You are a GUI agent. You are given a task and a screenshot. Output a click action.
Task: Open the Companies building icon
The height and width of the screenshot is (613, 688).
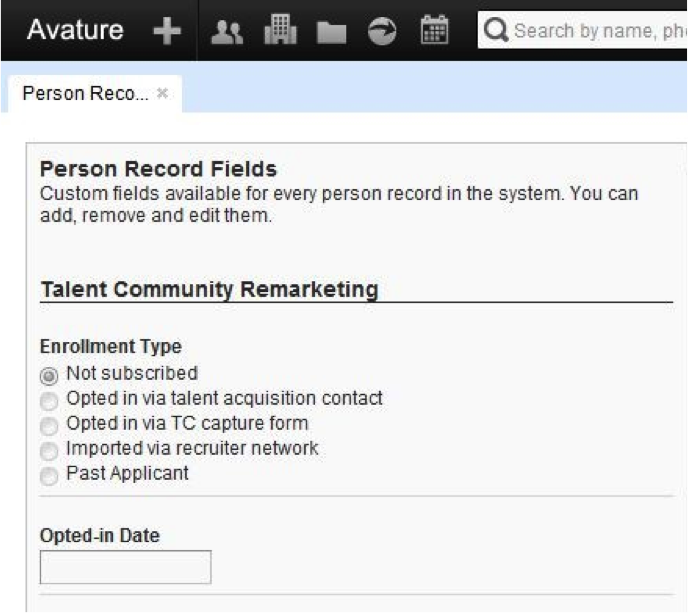point(281,31)
